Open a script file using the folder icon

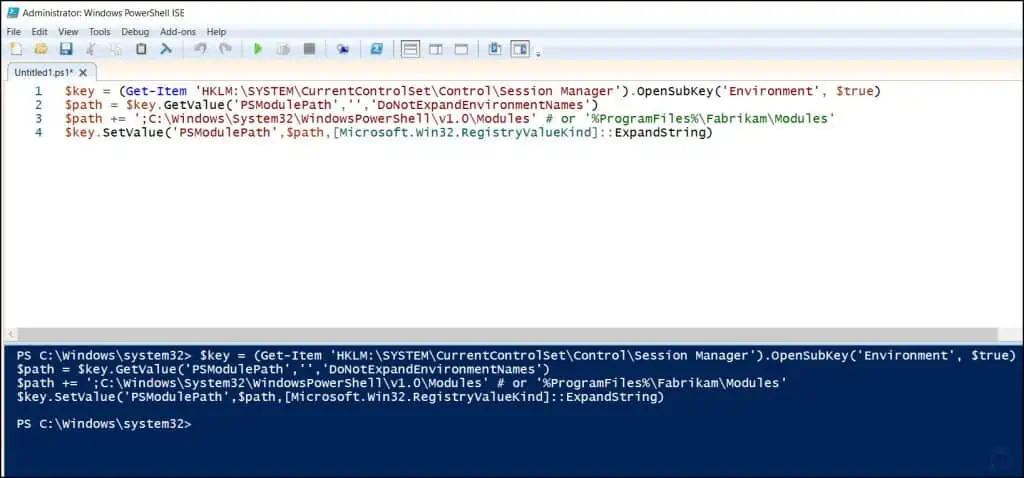41,49
